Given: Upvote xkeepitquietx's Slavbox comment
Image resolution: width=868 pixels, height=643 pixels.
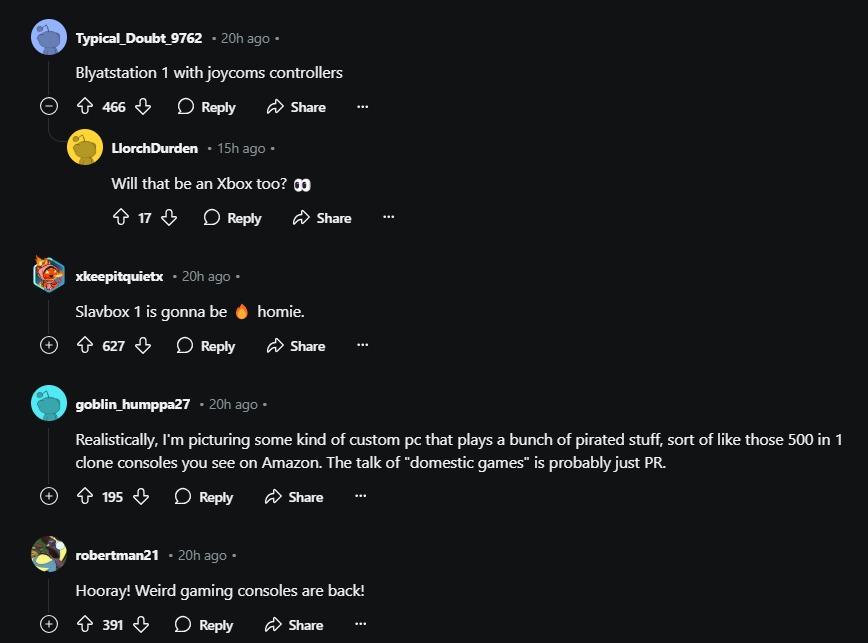Looking at the screenshot, I should click(x=85, y=345).
